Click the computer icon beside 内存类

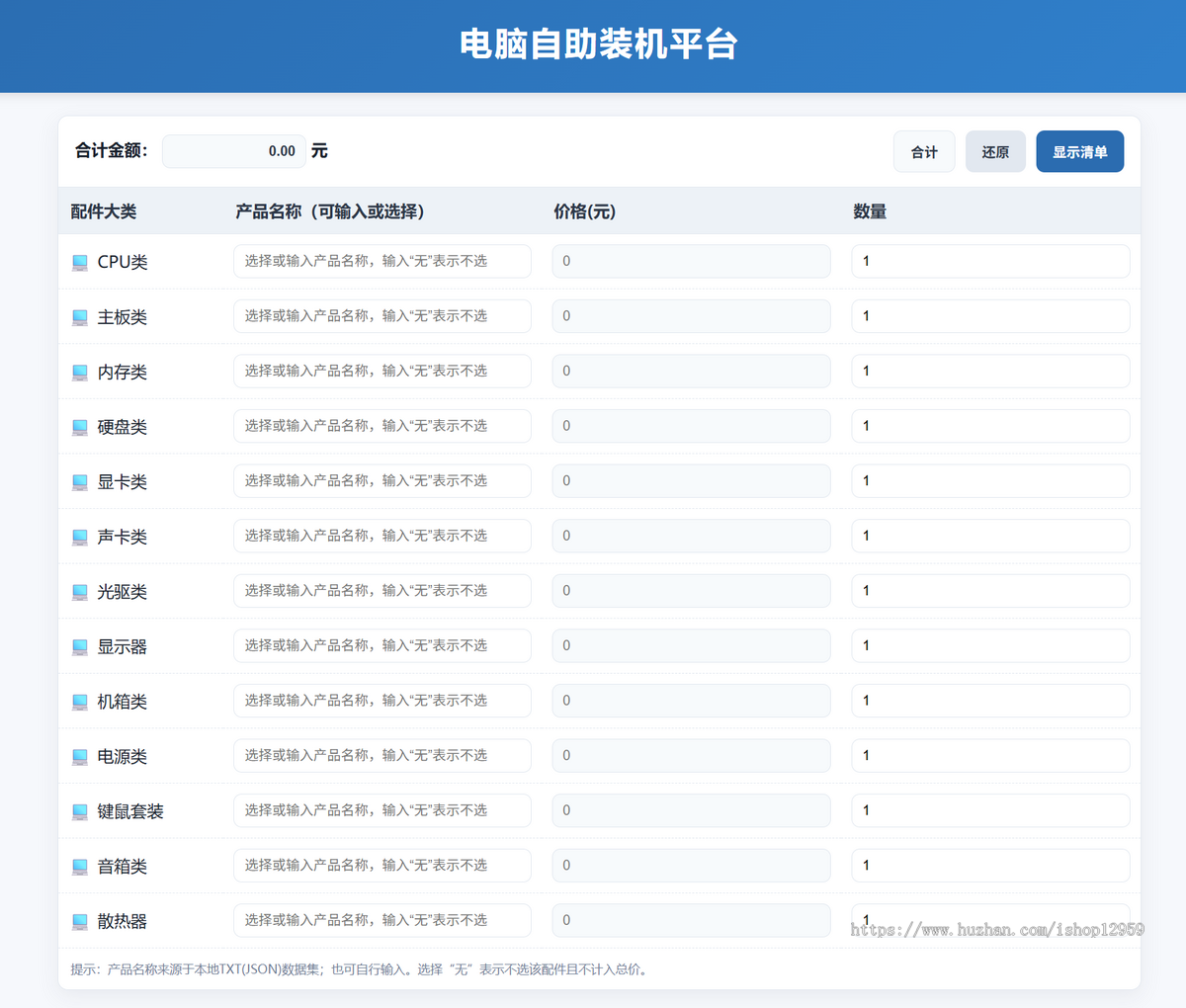pos(80,373)
